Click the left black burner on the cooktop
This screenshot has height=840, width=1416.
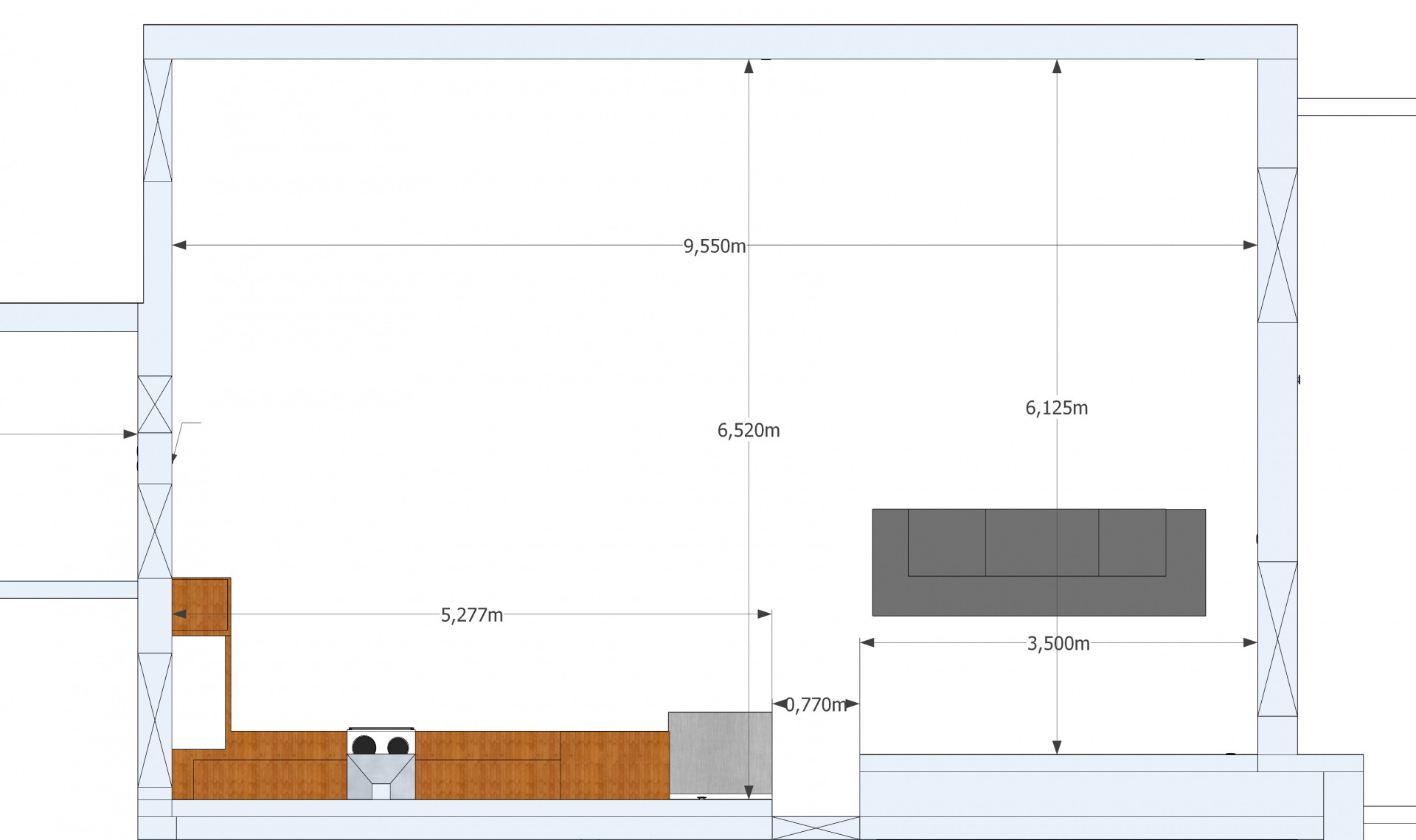(x=364, y=746)
